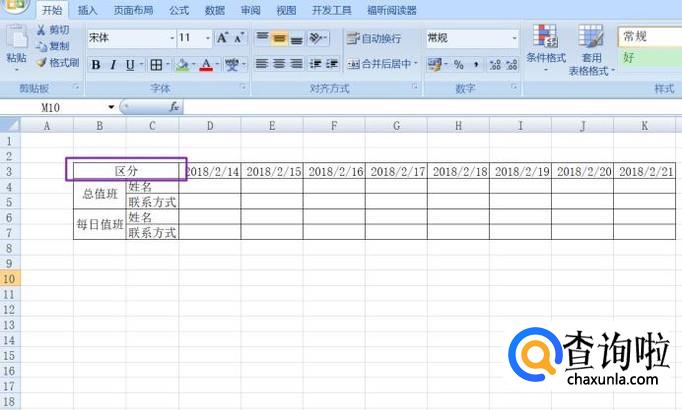
Task: Increase font size with the larger A icon
Action: pyautogui.click(x=223, y=38)
